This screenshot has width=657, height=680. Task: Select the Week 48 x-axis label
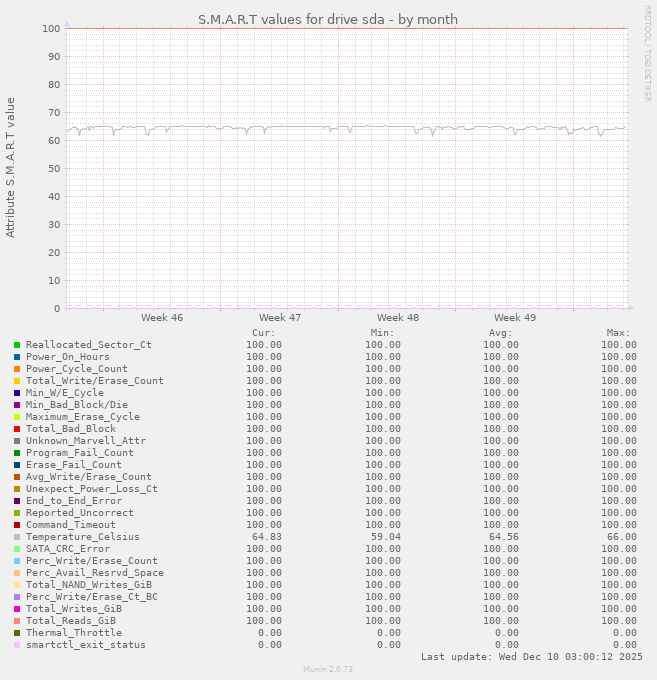click(397, 317)
